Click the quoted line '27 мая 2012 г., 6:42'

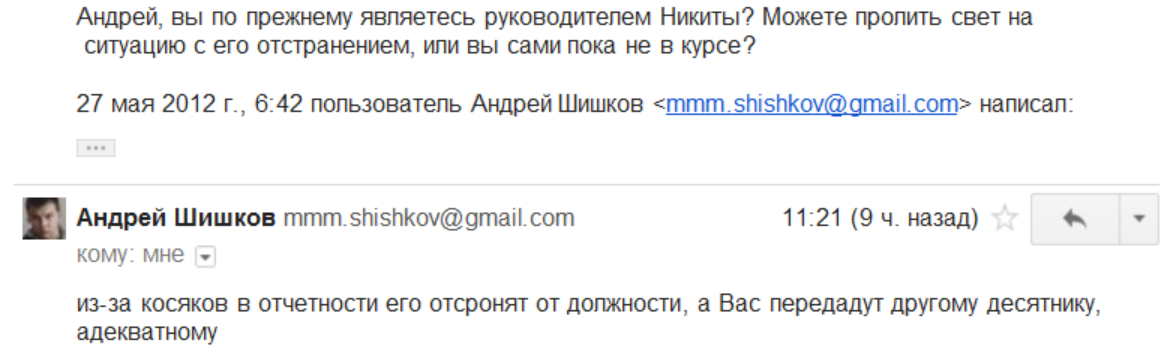(x=190, y=104)
